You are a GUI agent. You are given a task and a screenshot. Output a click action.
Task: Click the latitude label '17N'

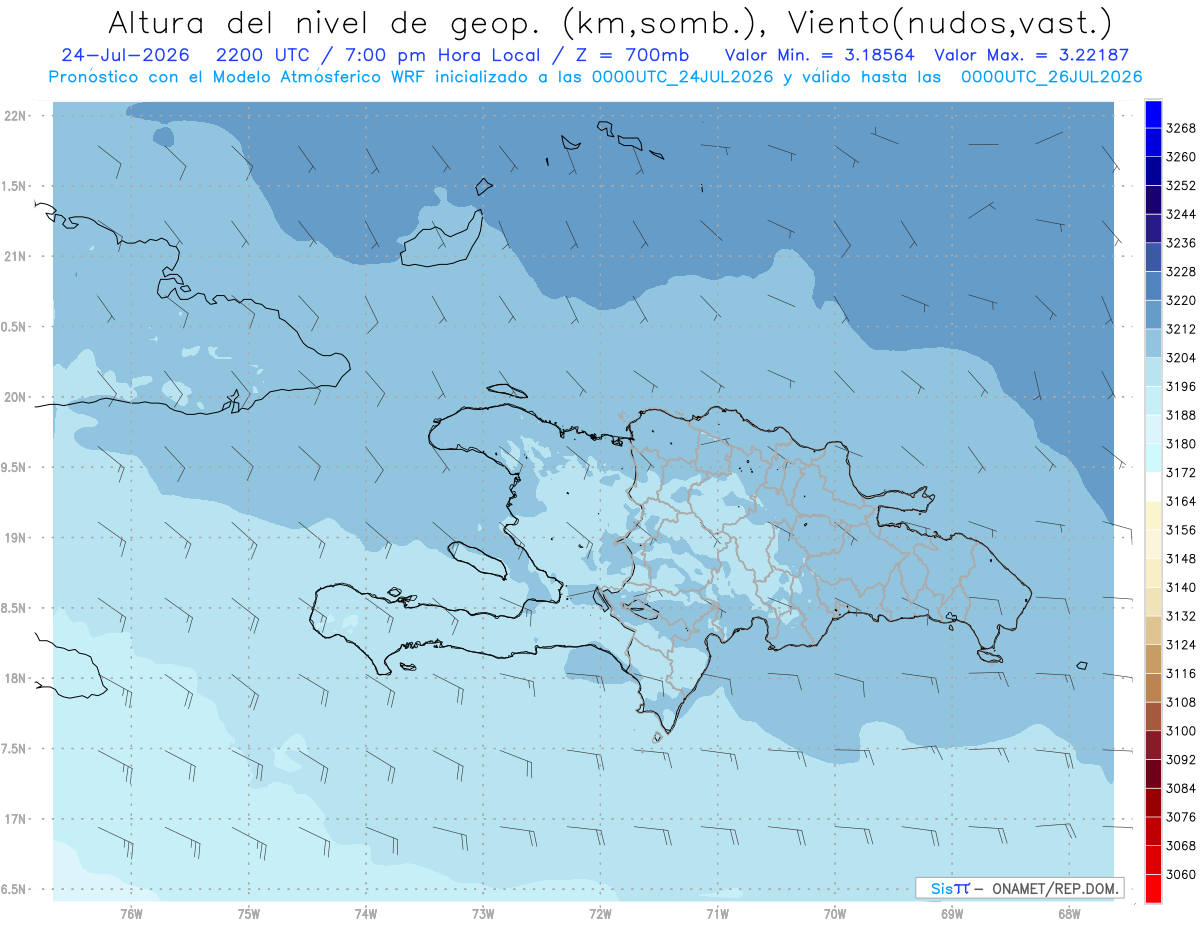16,819
